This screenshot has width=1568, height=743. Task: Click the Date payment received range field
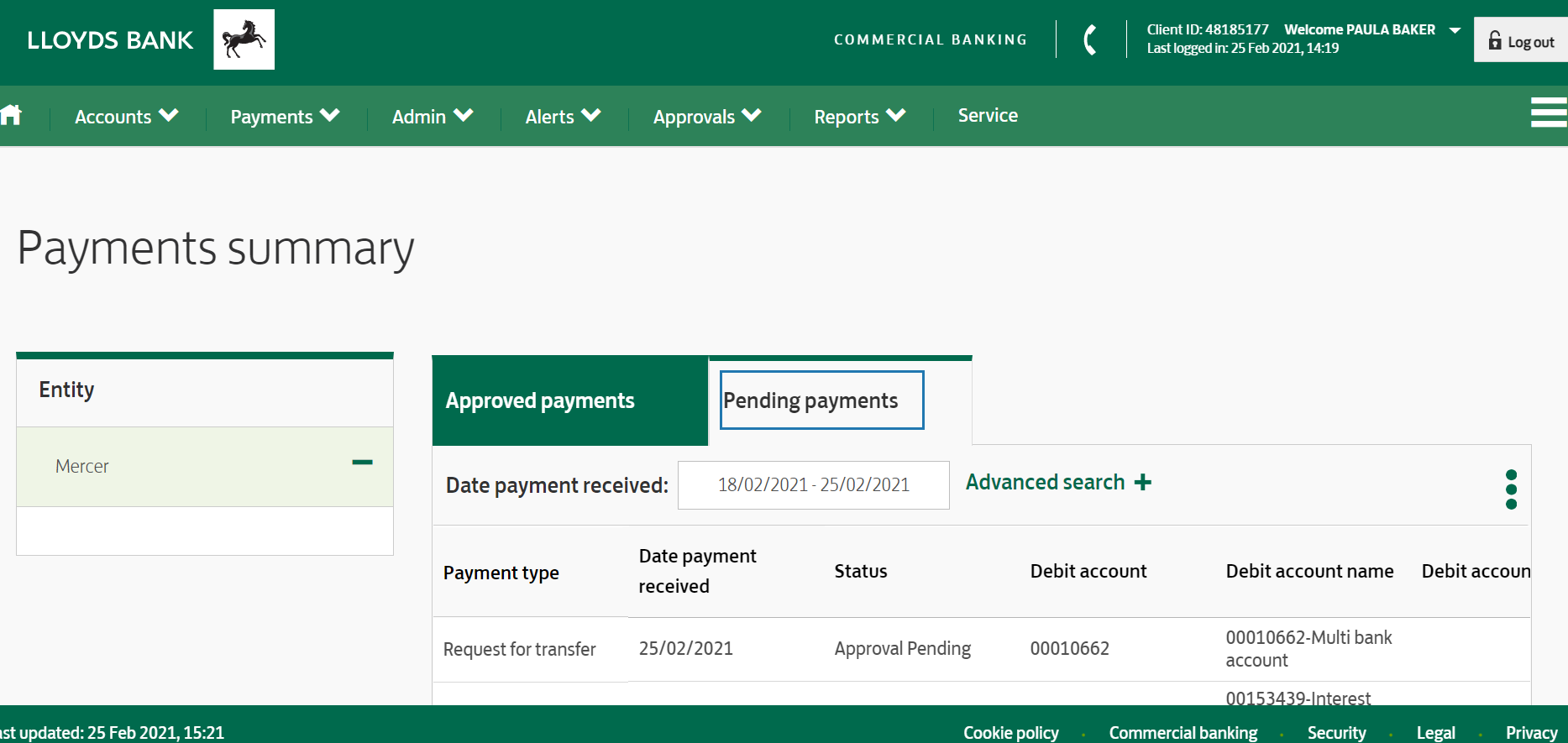click(814, 485)
